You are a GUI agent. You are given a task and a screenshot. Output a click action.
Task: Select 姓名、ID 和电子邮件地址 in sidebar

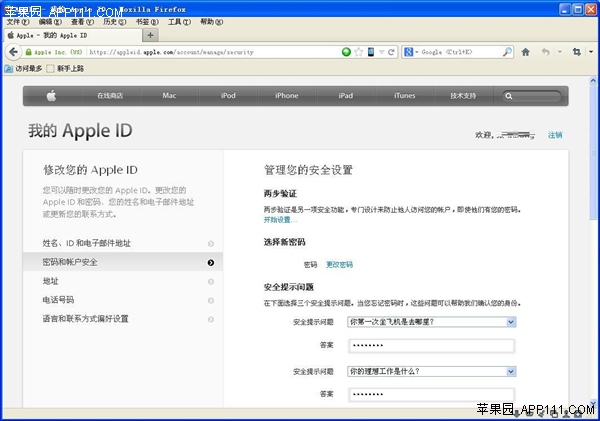click(86, 243)
